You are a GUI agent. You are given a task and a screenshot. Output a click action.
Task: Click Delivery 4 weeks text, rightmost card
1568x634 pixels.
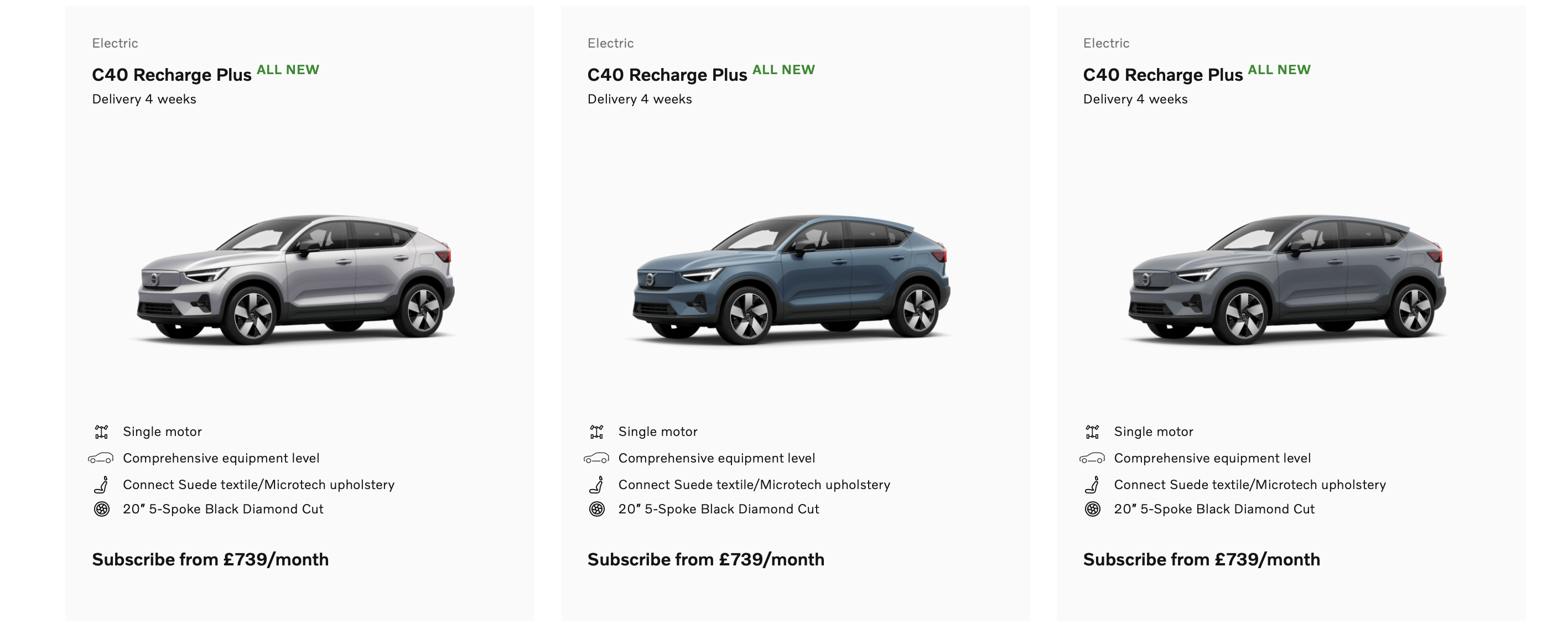click(x=1135, y=98)
